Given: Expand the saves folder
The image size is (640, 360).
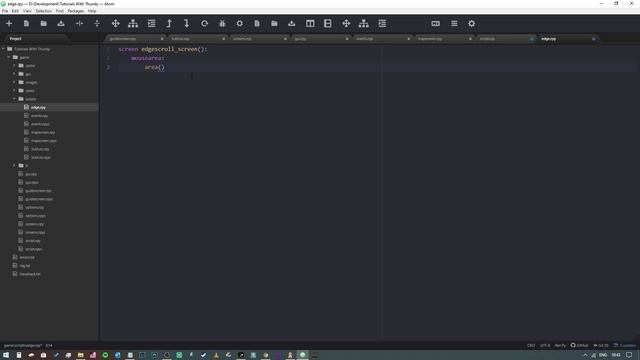Looking at the screenshot, I should click(x=15, y=91).
